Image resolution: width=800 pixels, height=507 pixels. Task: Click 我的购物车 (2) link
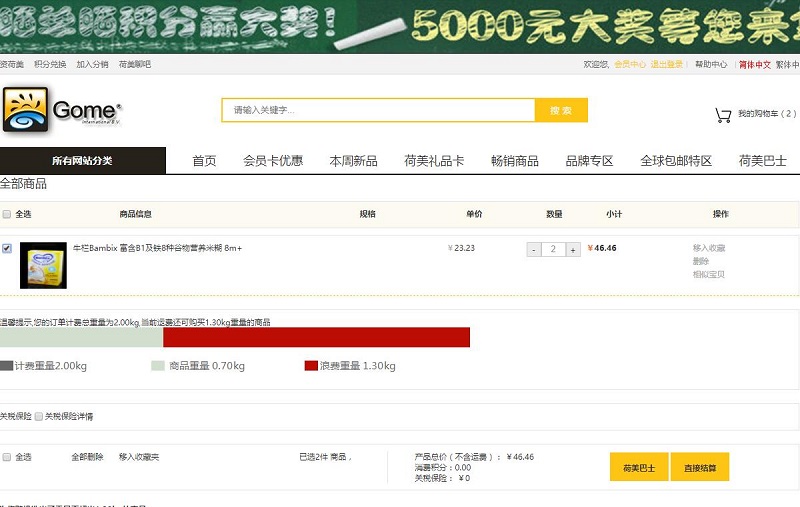[767, 114]
